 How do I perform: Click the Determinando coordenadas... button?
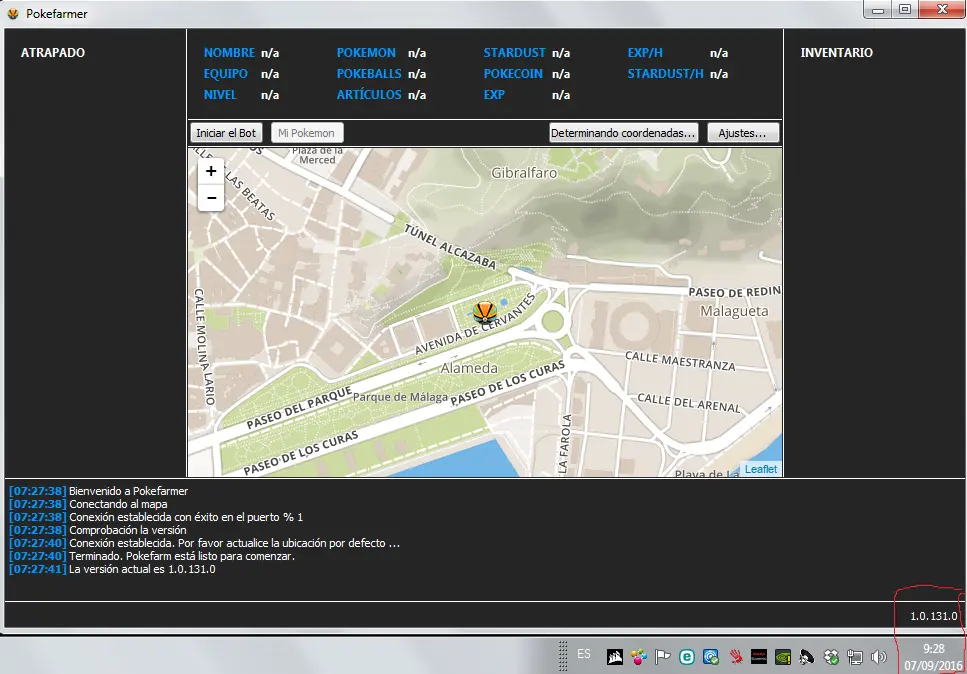click(623, 133)
